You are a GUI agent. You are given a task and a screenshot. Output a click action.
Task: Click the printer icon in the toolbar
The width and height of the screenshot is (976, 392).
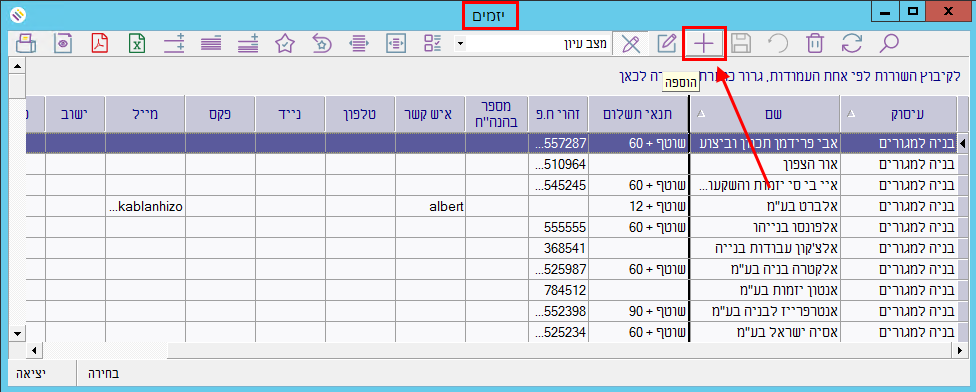[x=26, y=44]
